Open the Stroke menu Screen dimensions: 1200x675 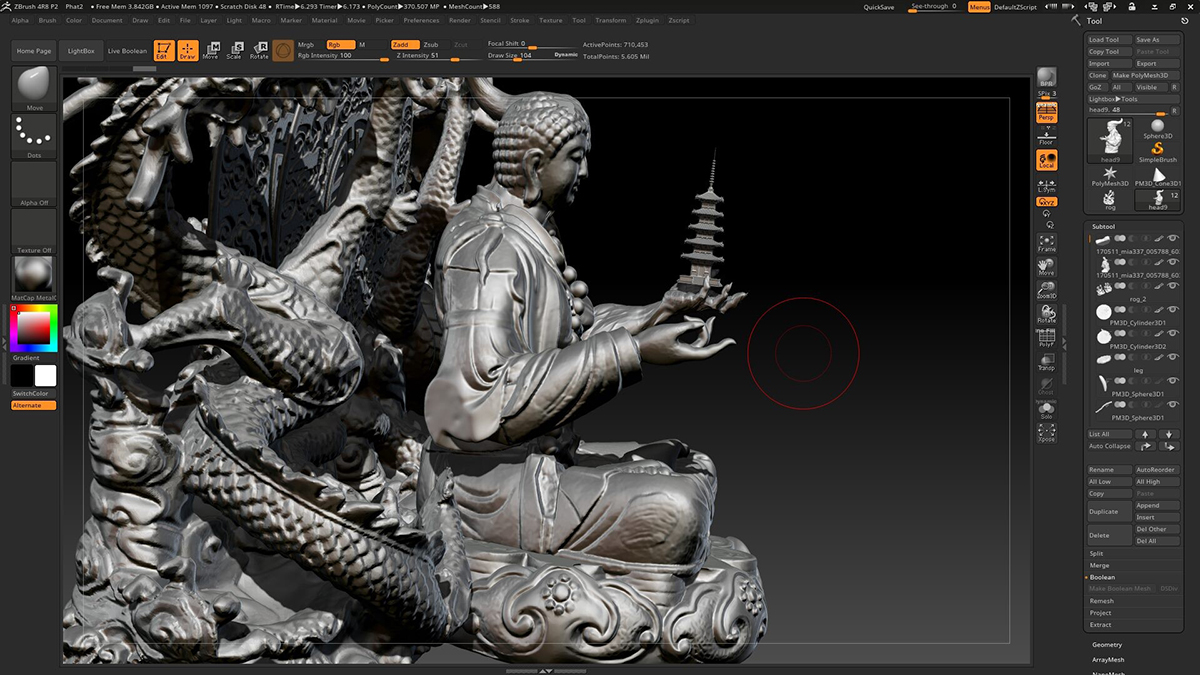[x=520, y=20]
